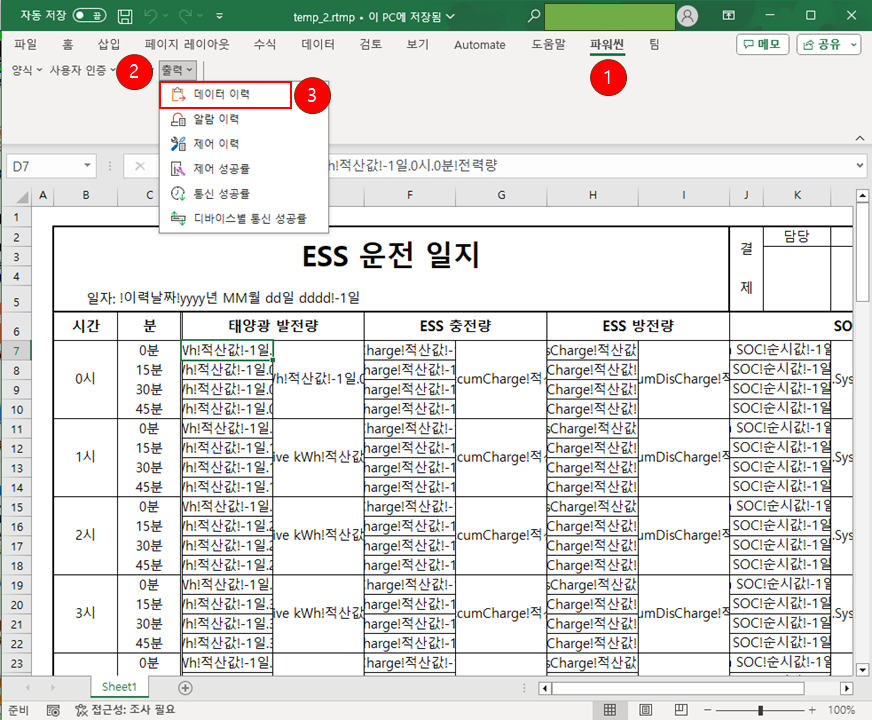Add a new sheet with the plus icon

(185, 688)
